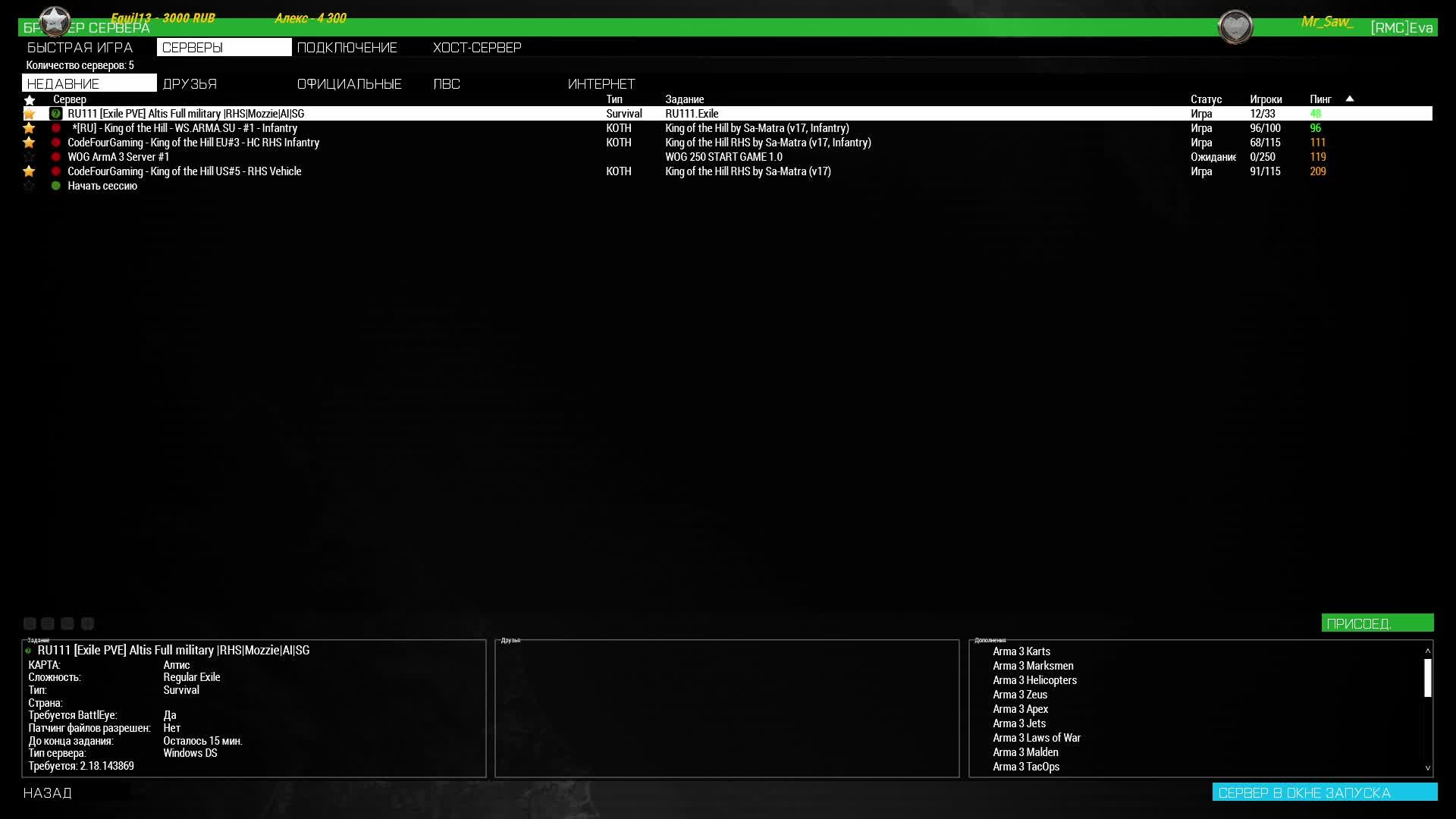This screenshot has height=819, width=1456.
Task: Open the ПОДКЛЮЧЕНИЕ tab
Action: tap(347, 48)
